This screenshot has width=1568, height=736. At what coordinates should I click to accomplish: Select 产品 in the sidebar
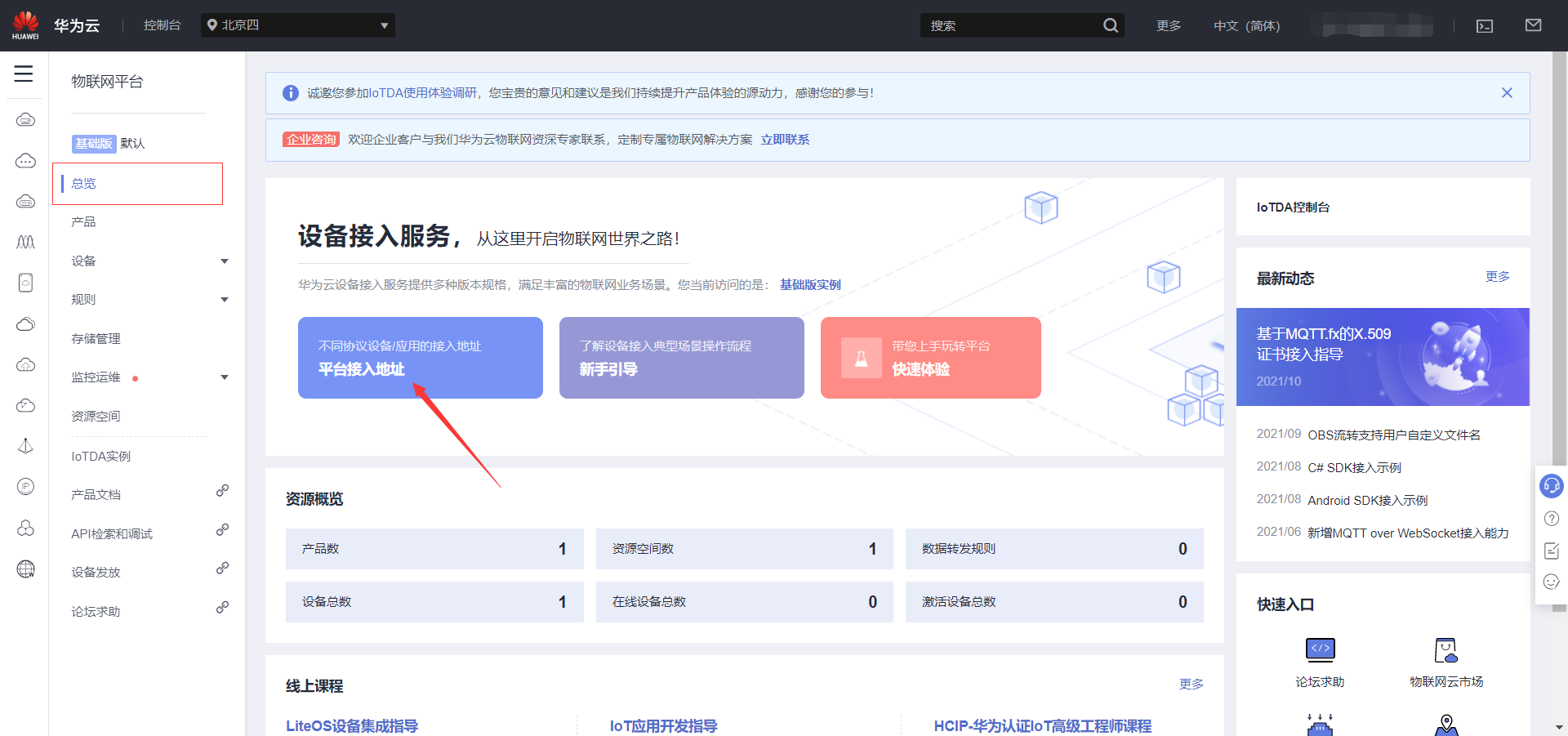(83, 222)
